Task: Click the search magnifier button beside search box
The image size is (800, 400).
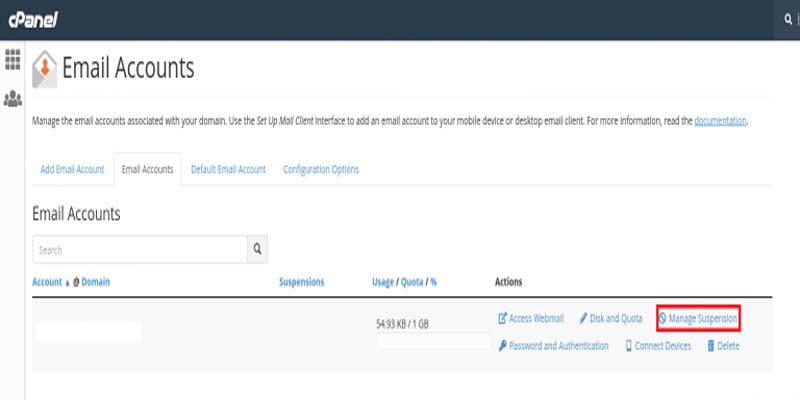Action: click(257, 249)
